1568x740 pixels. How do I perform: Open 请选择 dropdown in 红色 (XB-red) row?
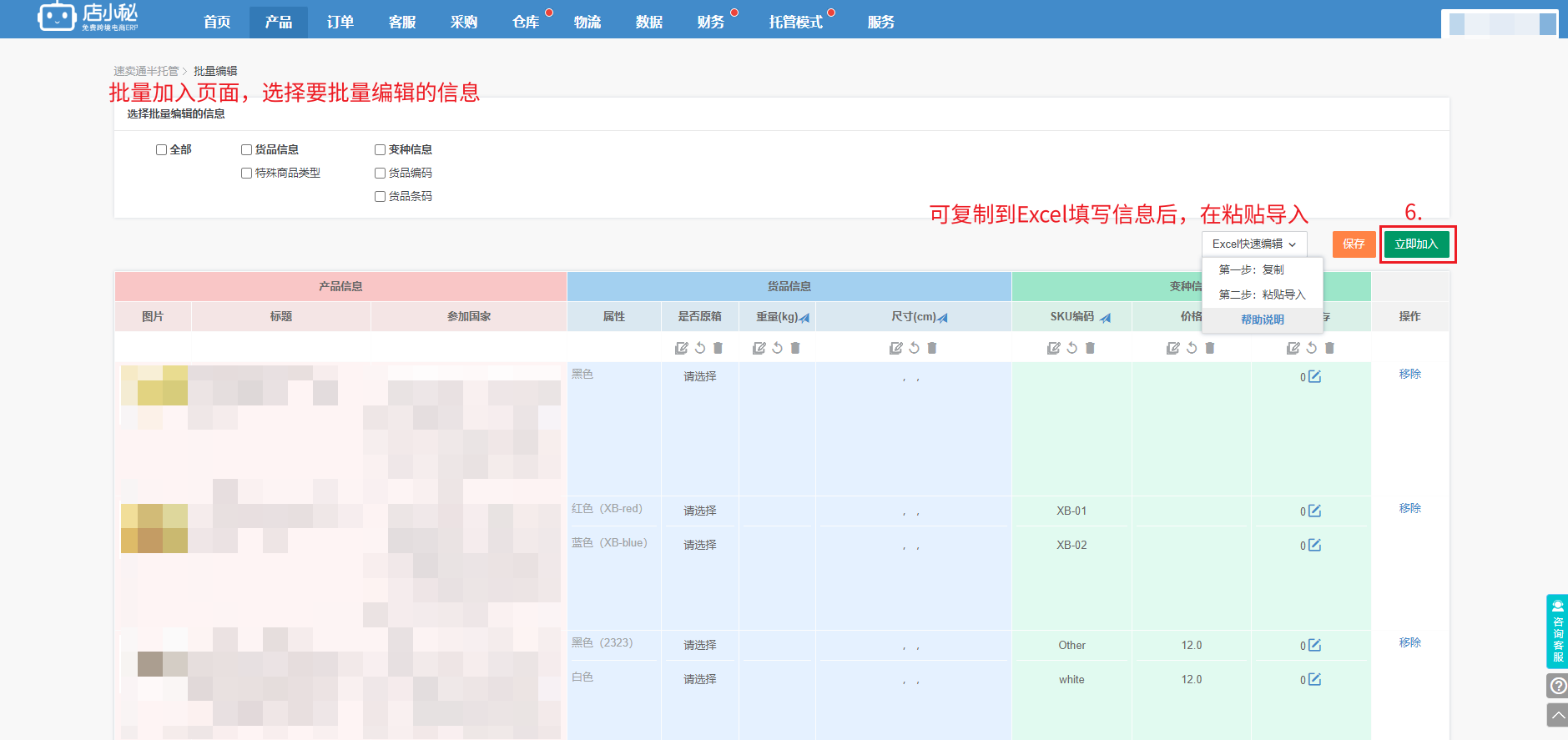[x=700, y=511]
